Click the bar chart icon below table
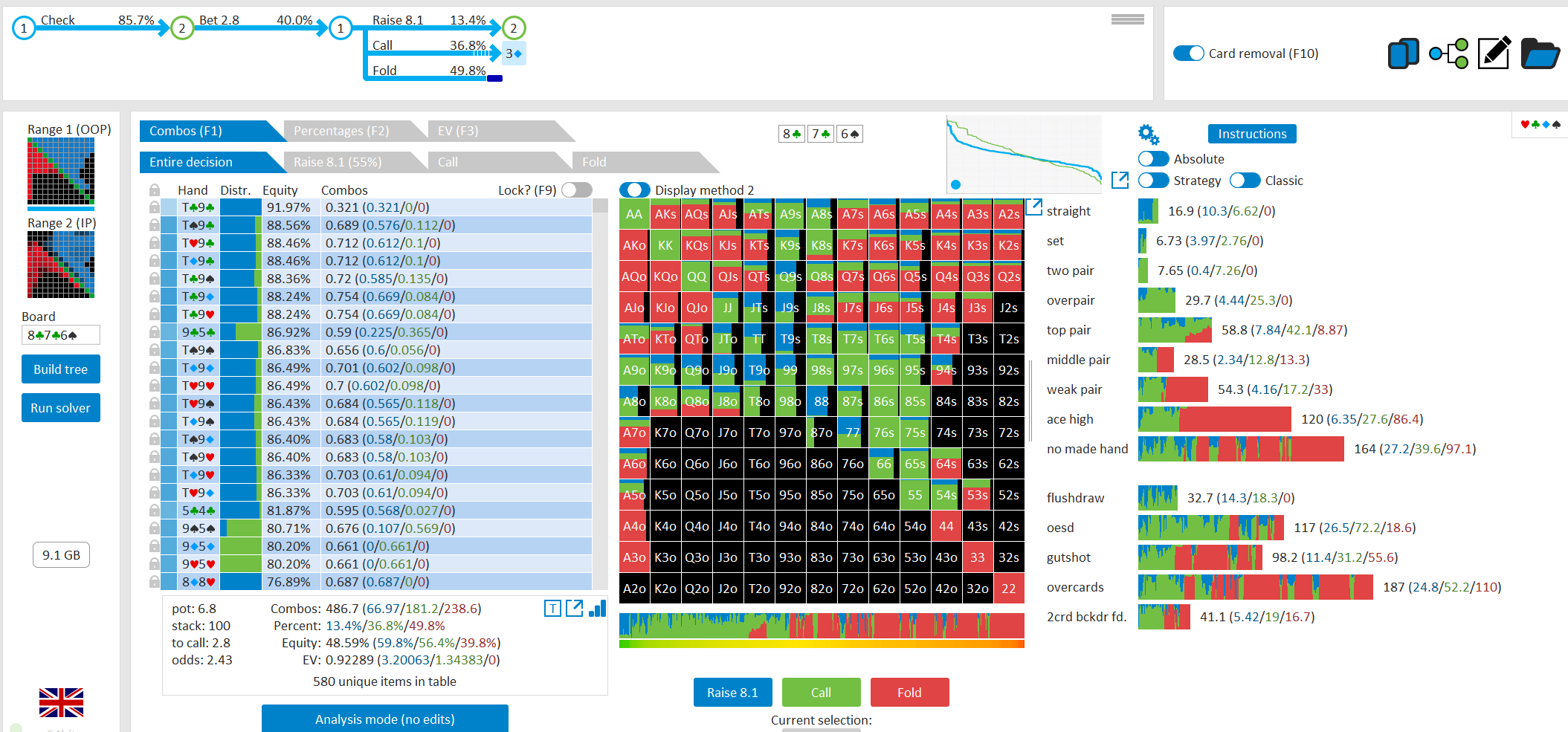 (598, 609)
